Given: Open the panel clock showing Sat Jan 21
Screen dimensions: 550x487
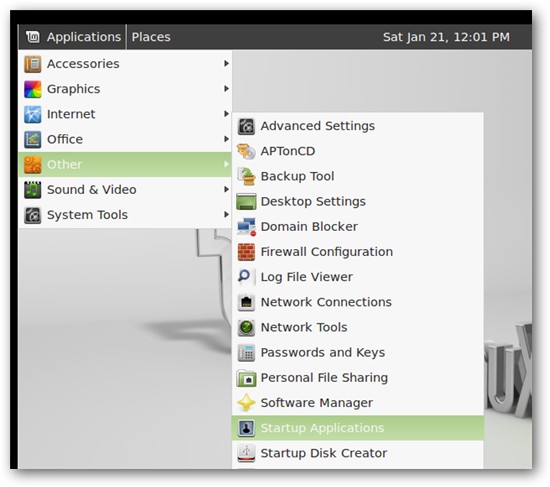Looking at the screenshot, I should point(446,37).
